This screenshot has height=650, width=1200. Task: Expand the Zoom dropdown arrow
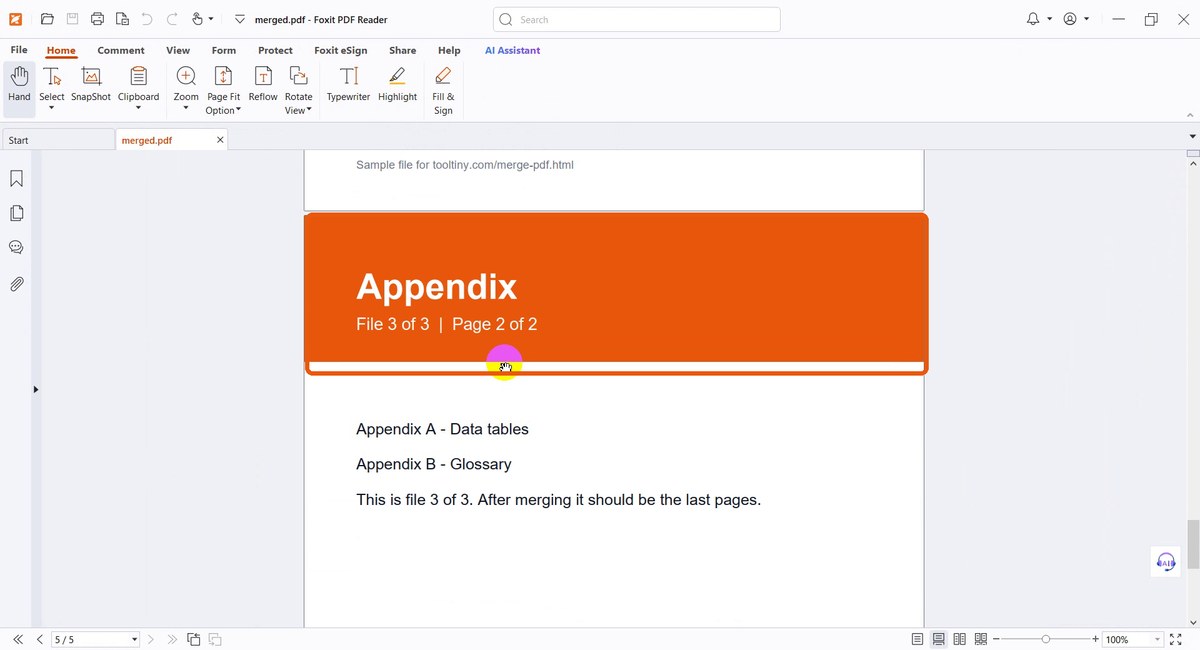pos(186,108)
